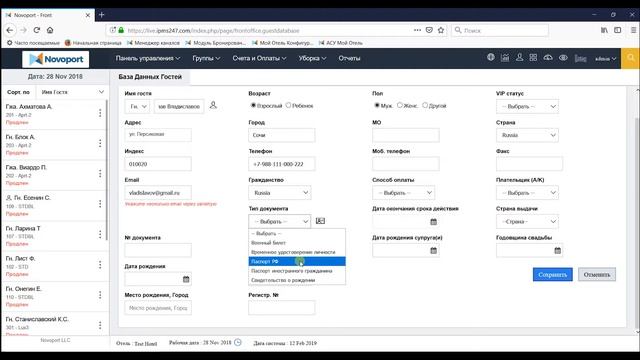Click the globe icon in the top bar
640x360 pixels.
pos(491,58)
